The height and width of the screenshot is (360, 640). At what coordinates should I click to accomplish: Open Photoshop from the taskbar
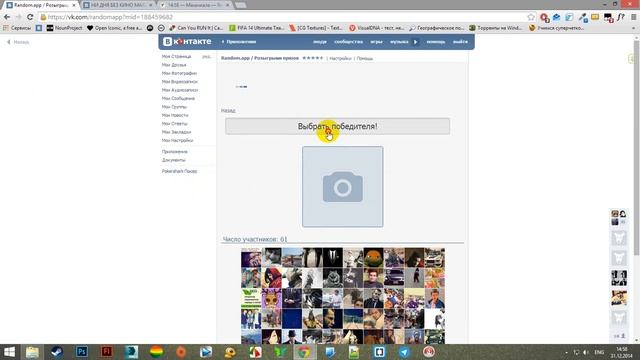(x=82, y=352)
